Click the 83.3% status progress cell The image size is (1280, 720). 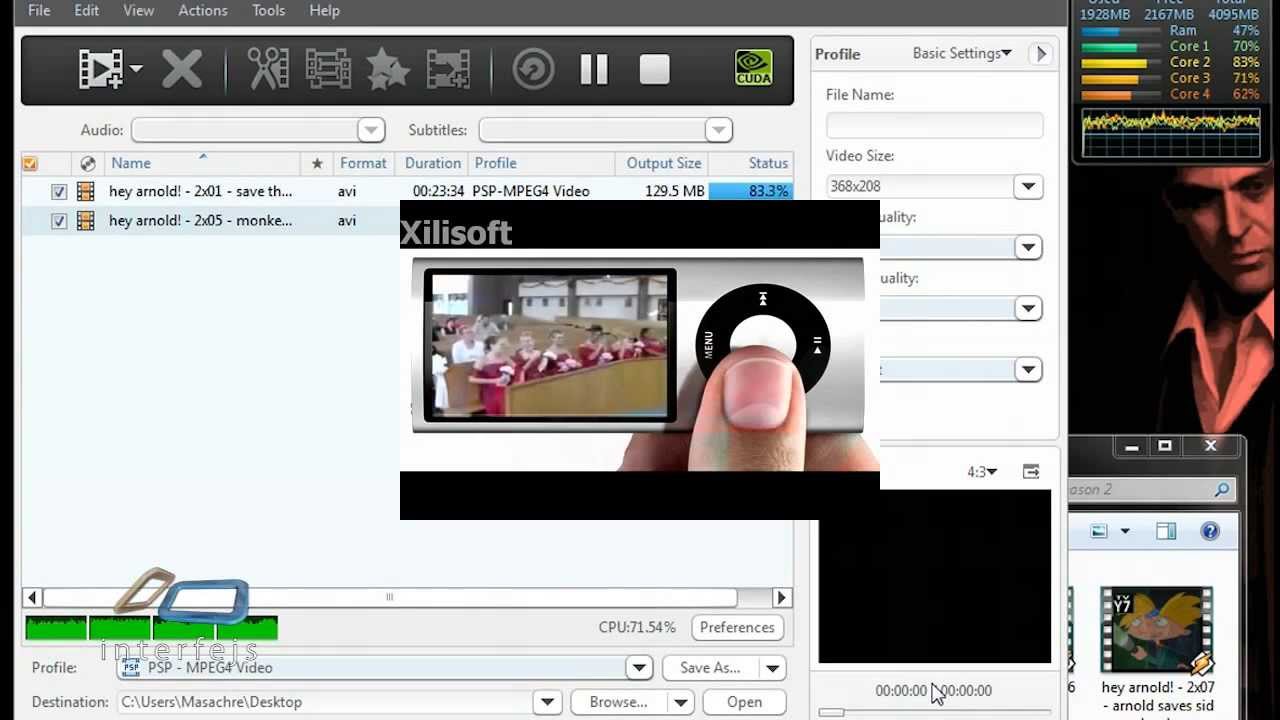click(x=751, y=191)
